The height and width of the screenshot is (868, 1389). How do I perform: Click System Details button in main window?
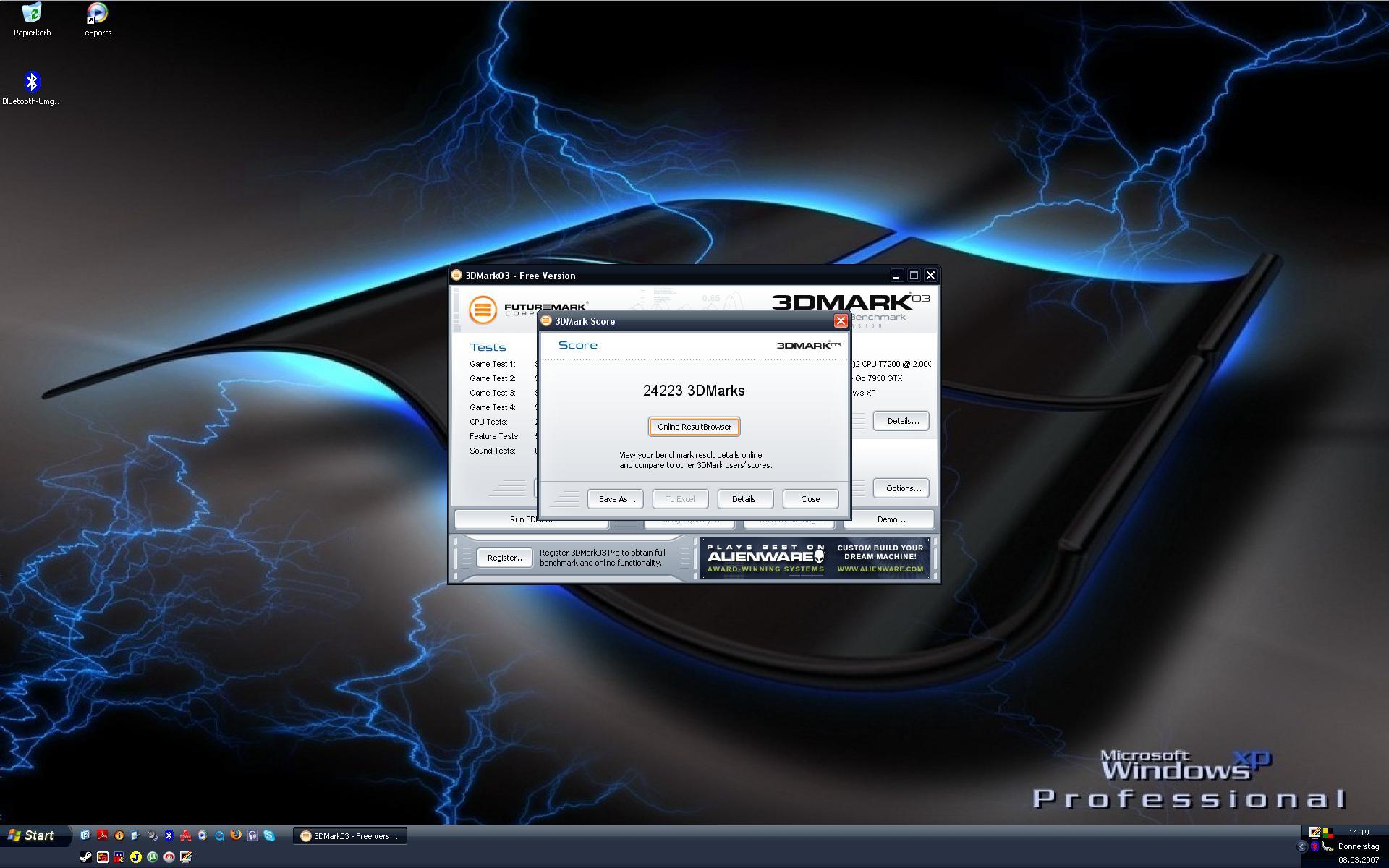(x=901, y=421)
